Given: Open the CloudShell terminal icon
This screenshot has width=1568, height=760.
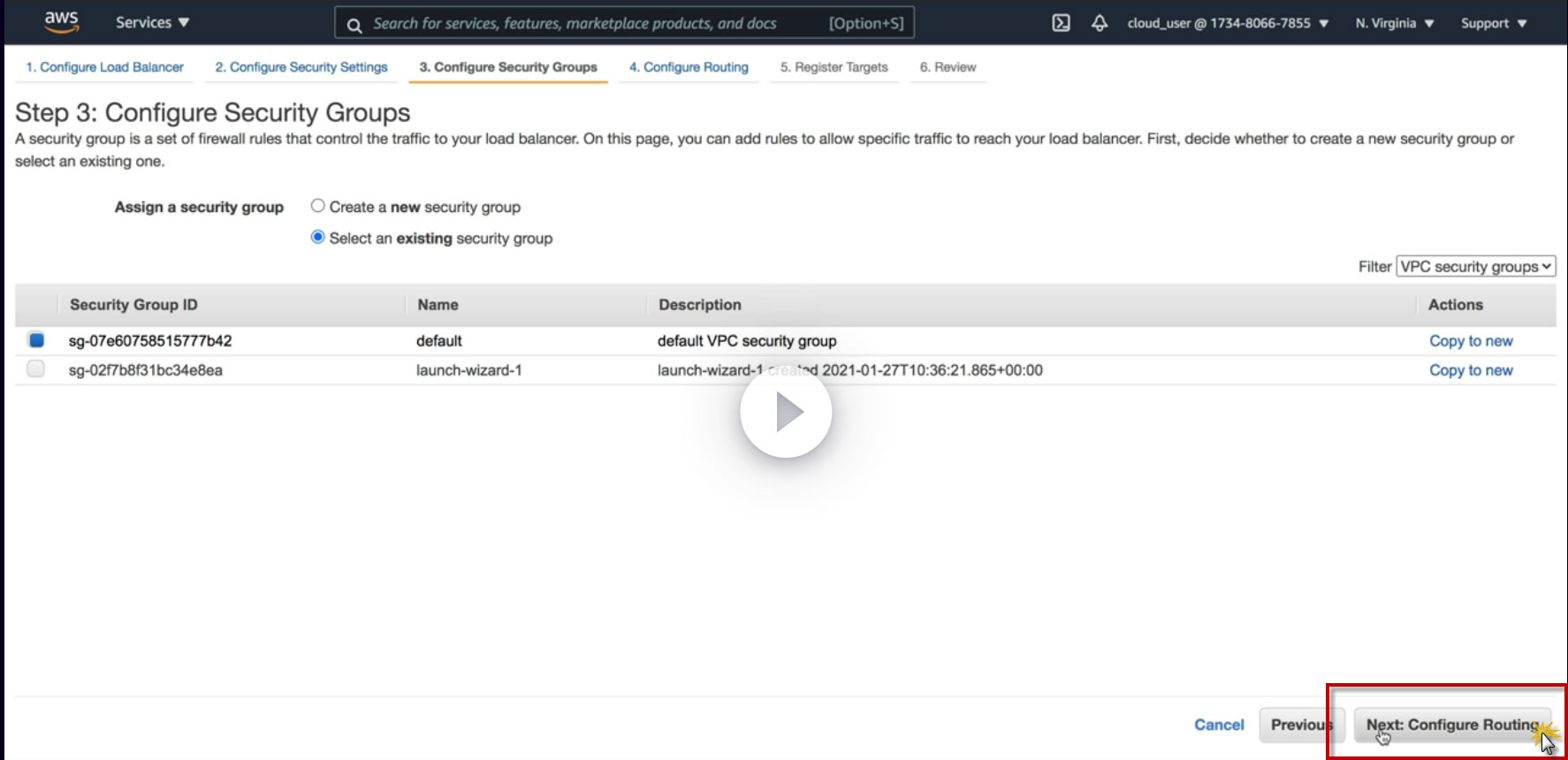Looking at the screenshot, I should [1061, 23].
